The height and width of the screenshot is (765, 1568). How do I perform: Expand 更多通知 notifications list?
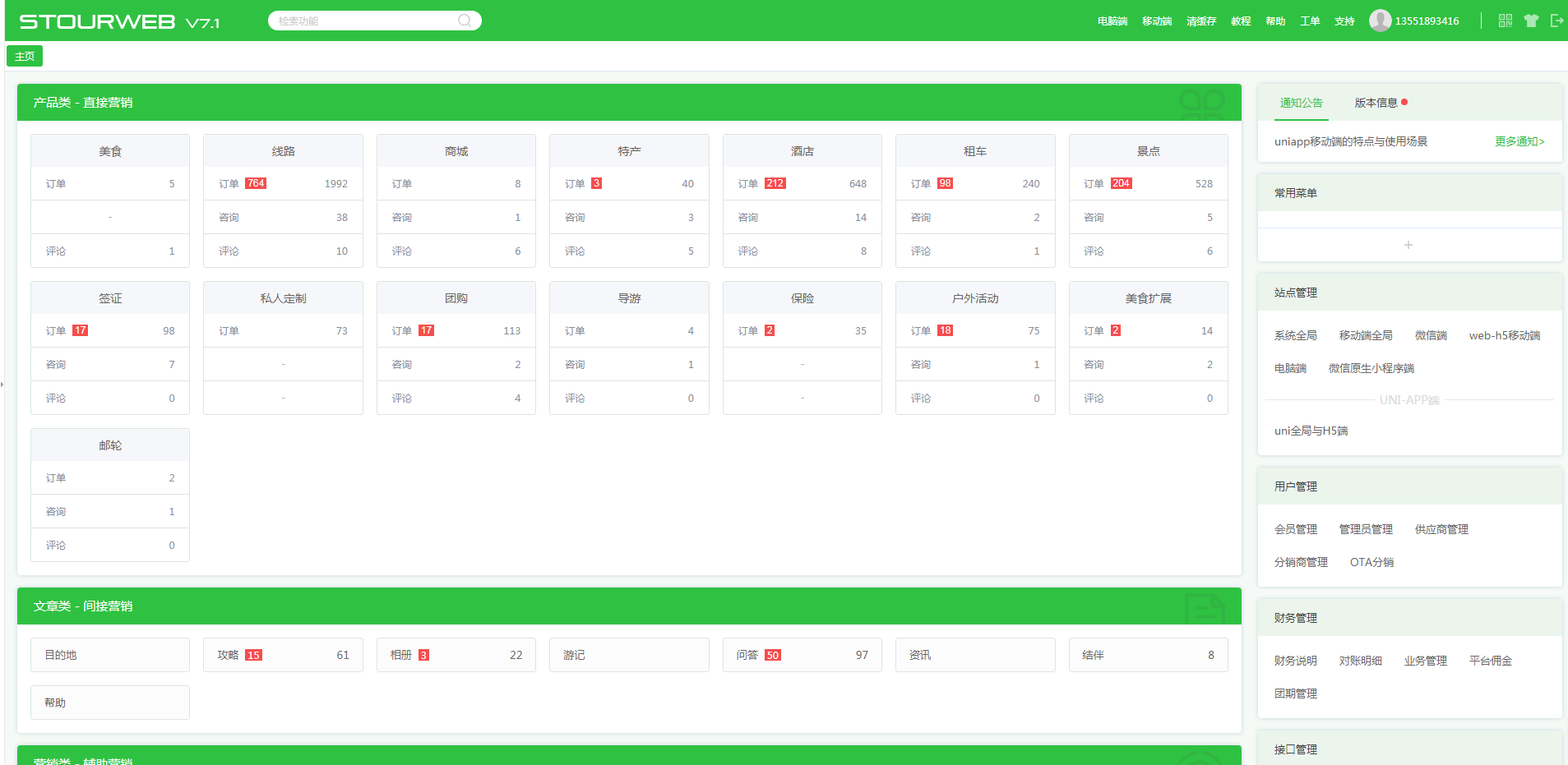(x=1519, y=141)
